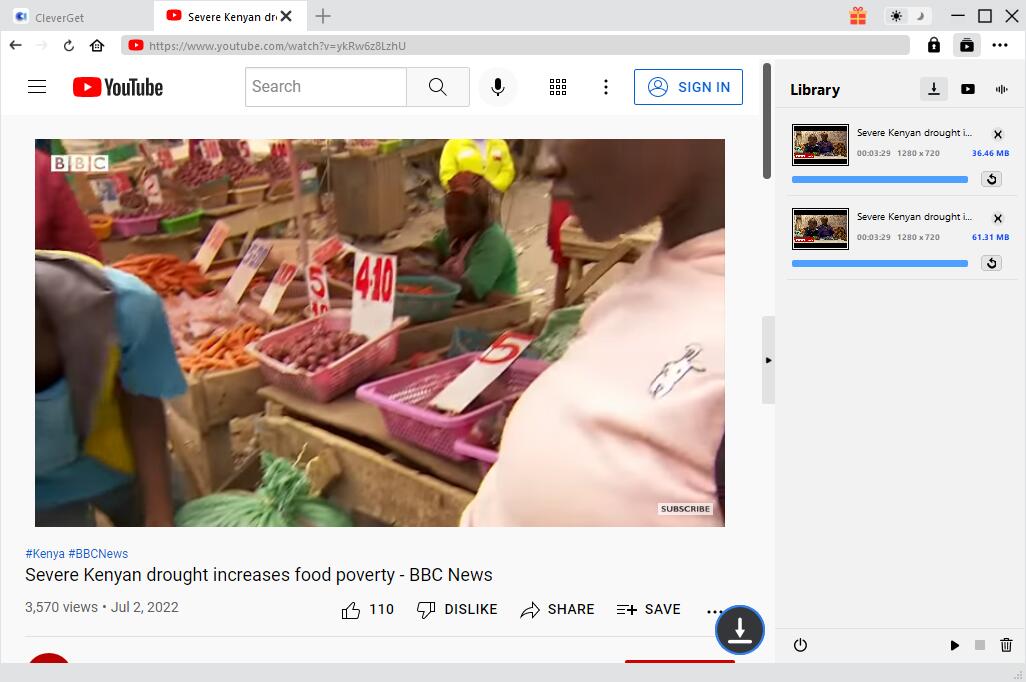
Task: Remove the 36.46 MB download item
Action: tap(997, 134)
